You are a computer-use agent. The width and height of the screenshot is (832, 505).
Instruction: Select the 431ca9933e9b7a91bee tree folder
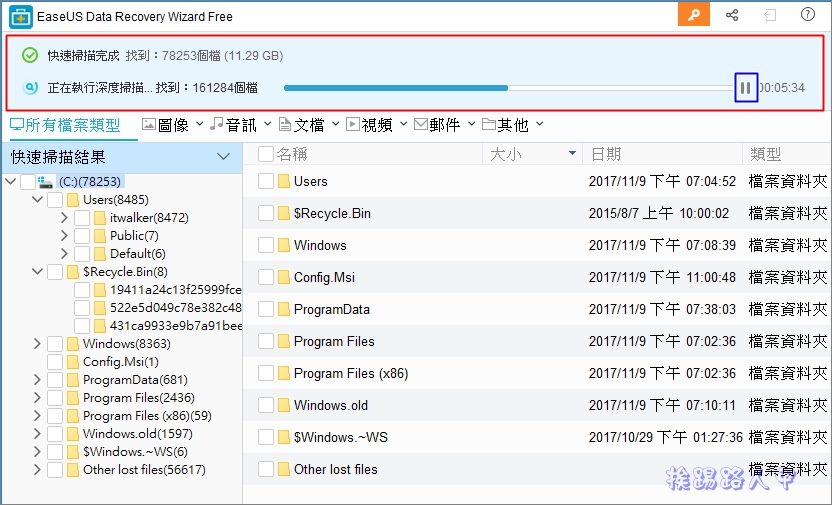[176, 326]
